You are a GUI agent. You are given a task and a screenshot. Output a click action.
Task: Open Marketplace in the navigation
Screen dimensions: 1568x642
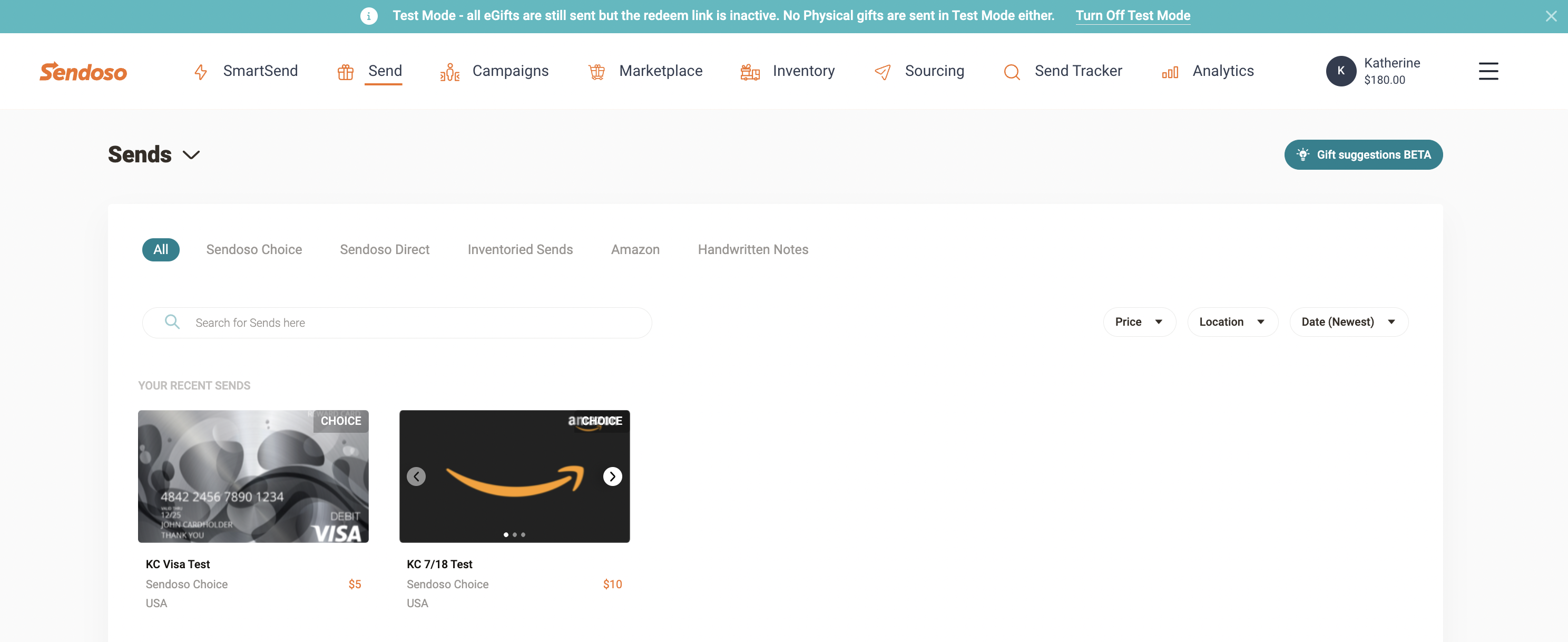[660, 71]
